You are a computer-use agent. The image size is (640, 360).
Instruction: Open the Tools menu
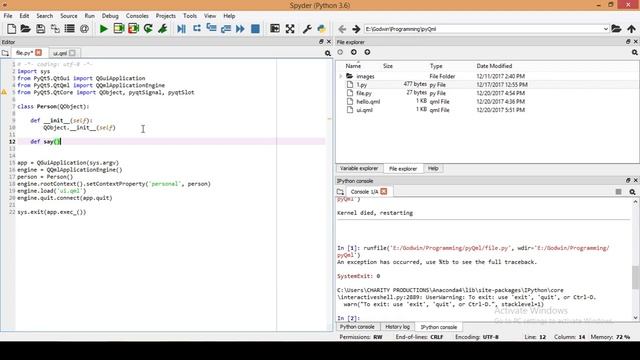click(x=190, y=16)
